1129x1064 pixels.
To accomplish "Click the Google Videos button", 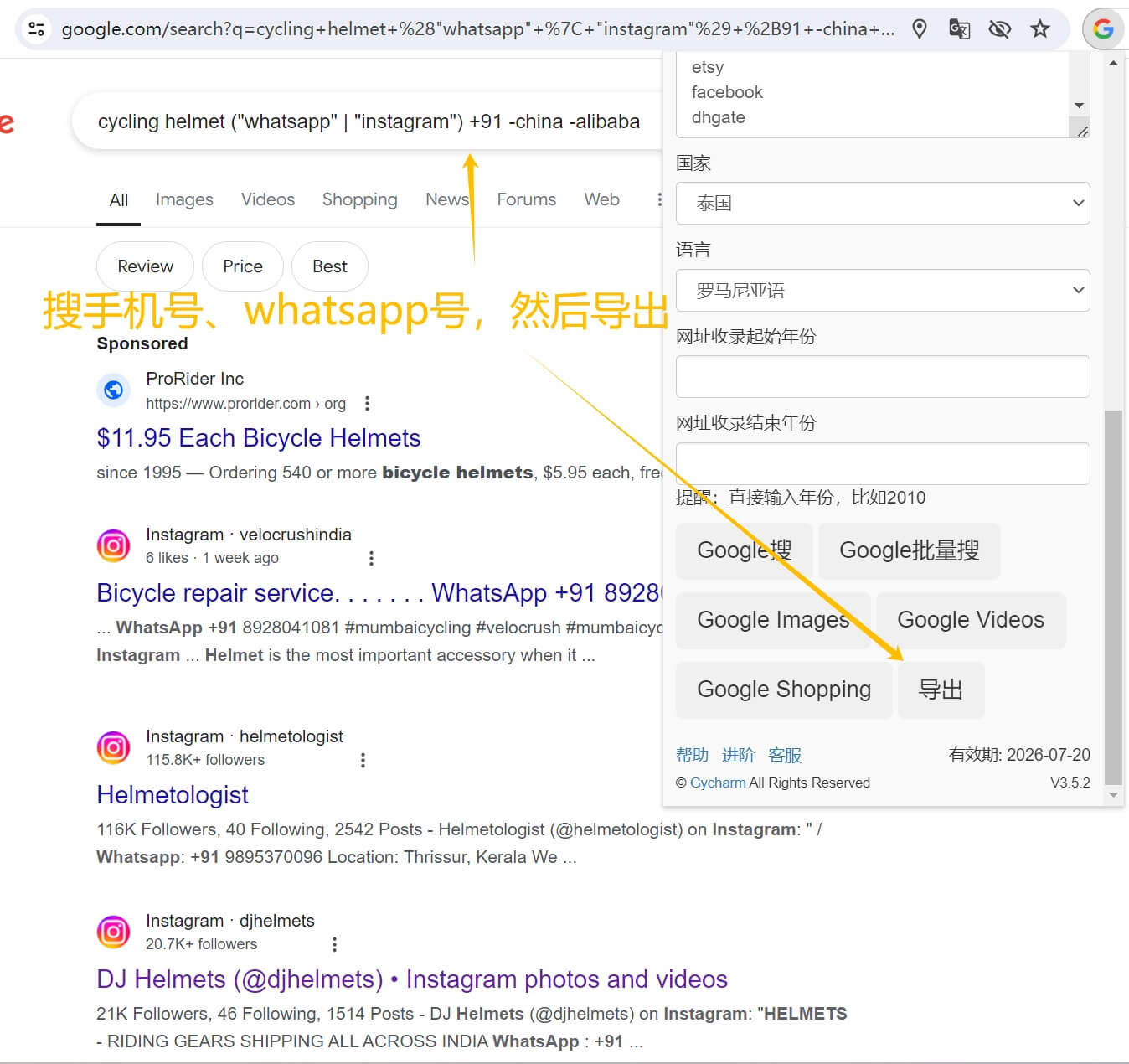I will click(x=971, y=620).
